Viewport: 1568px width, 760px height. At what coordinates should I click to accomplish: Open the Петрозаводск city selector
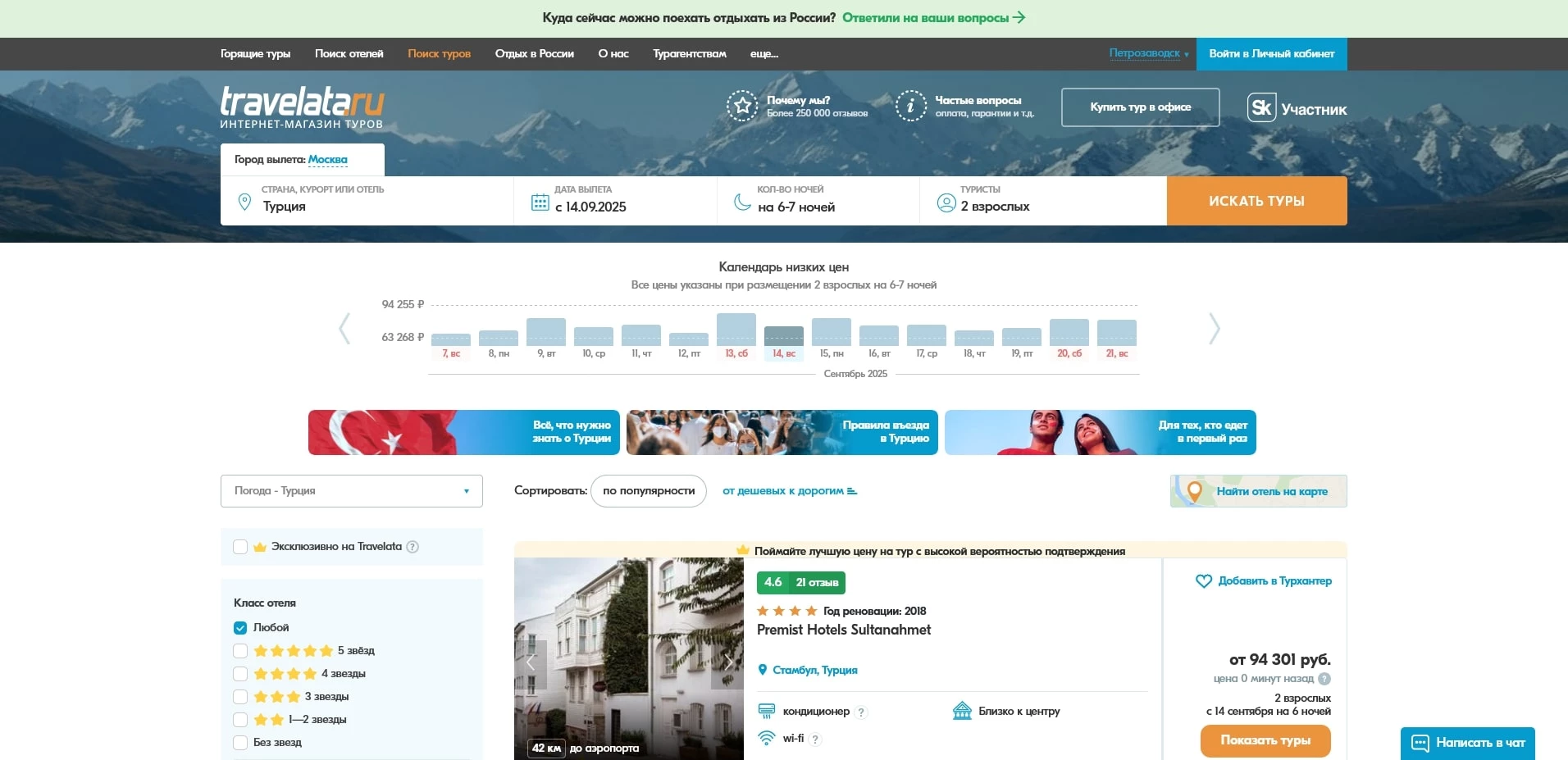pyautogui.click(x=1148, y=53)
